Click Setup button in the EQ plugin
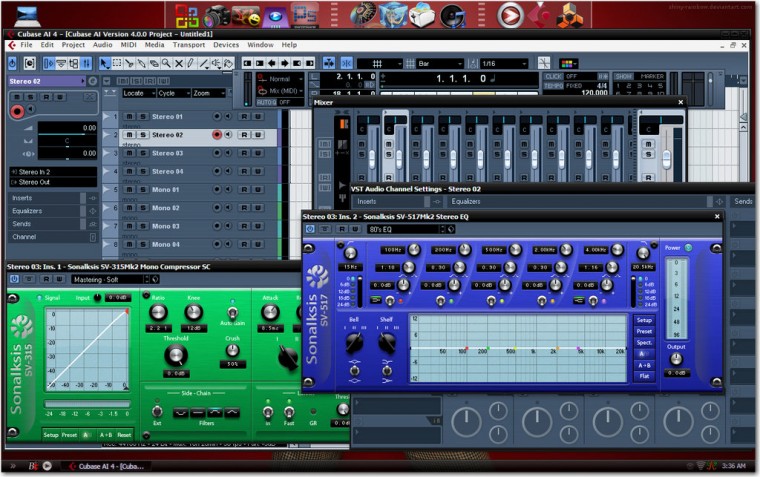Viewport: 760px width, 477px height. pos(644,320)
